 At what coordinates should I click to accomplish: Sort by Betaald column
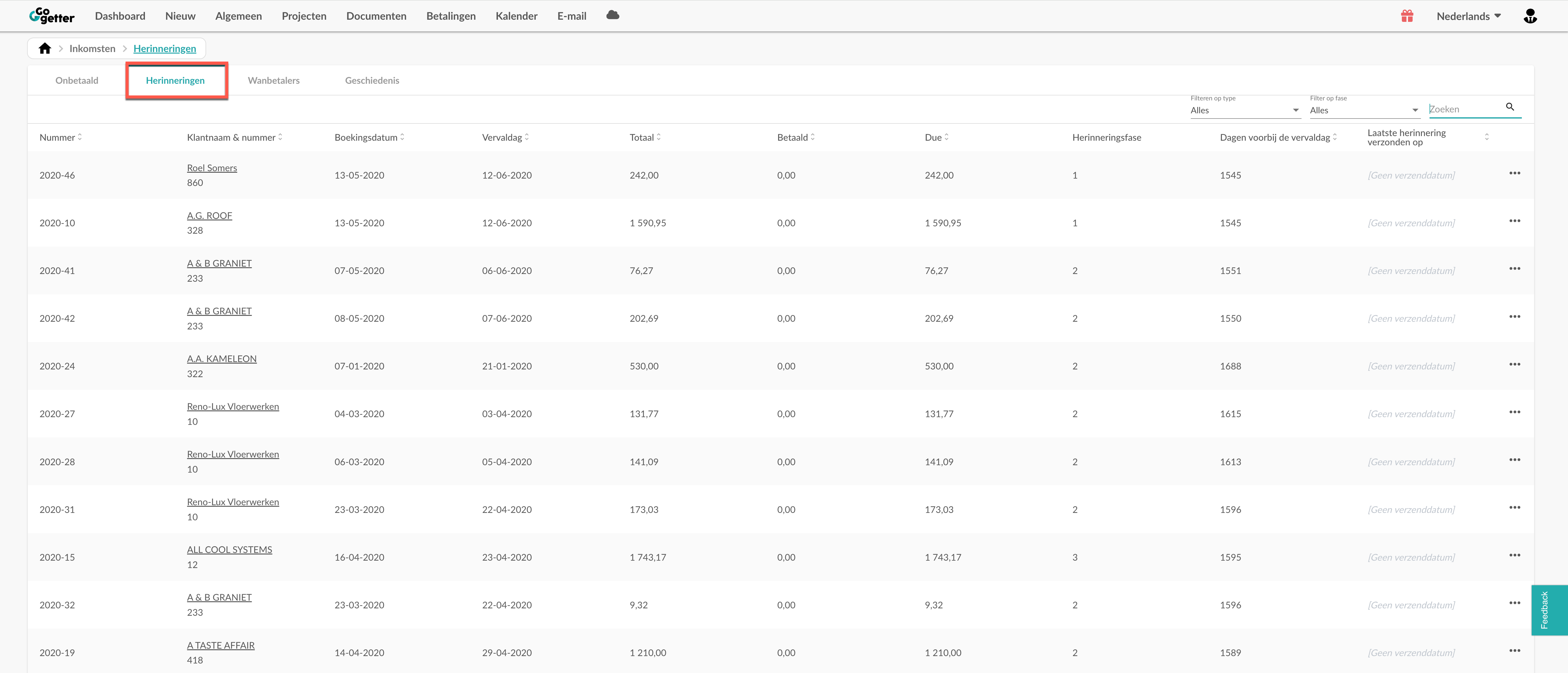tap(813, 137)
